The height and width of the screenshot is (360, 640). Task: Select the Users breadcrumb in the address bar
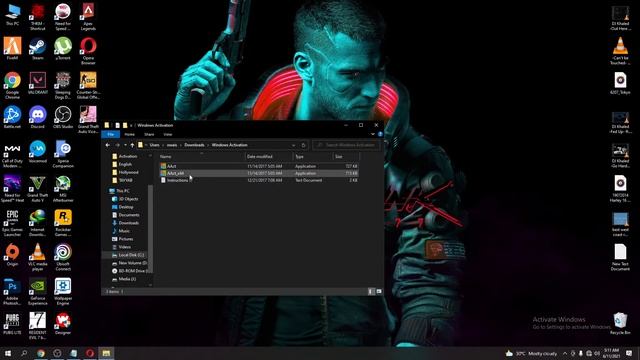pos(154,145)
